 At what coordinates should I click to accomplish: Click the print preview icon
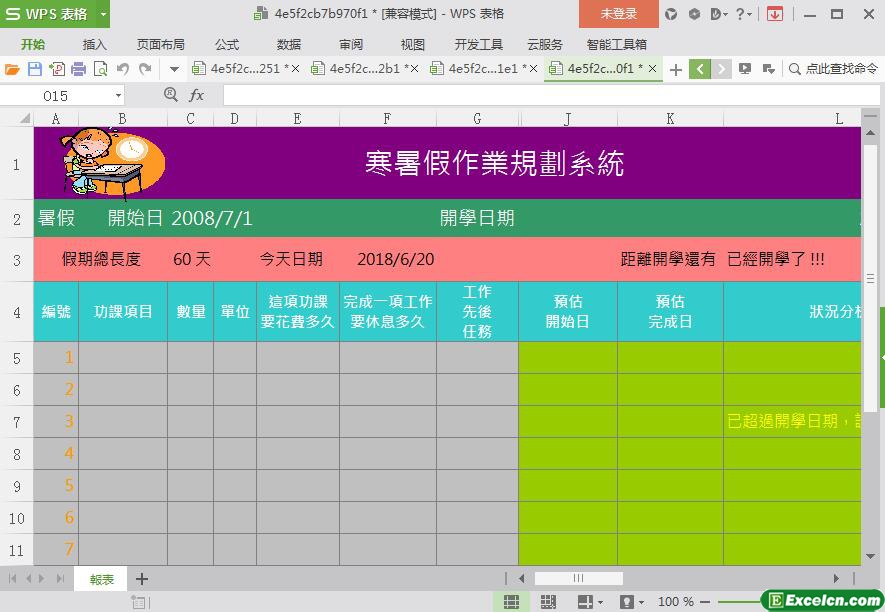coord(100,69)
